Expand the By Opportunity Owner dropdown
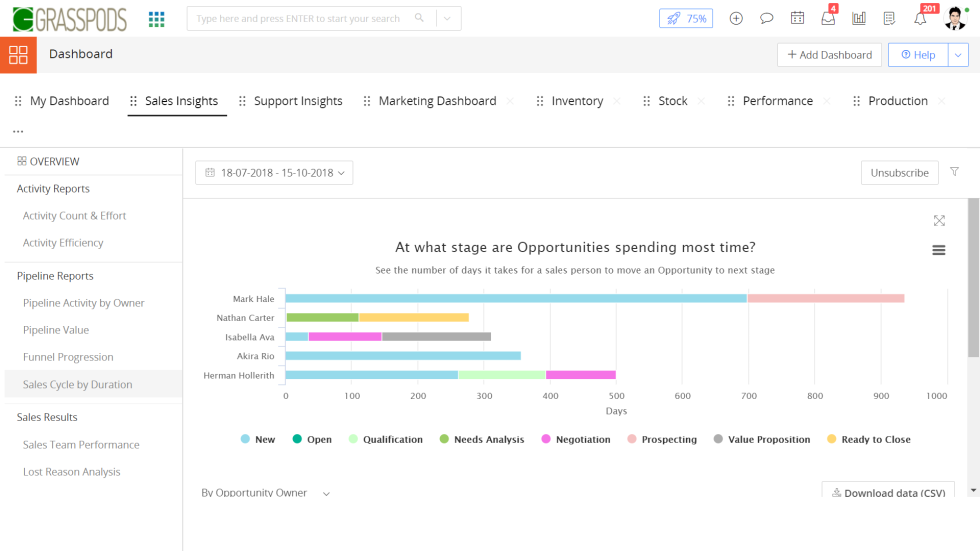The height and width of the screenshot is (551, 980). 265,493
